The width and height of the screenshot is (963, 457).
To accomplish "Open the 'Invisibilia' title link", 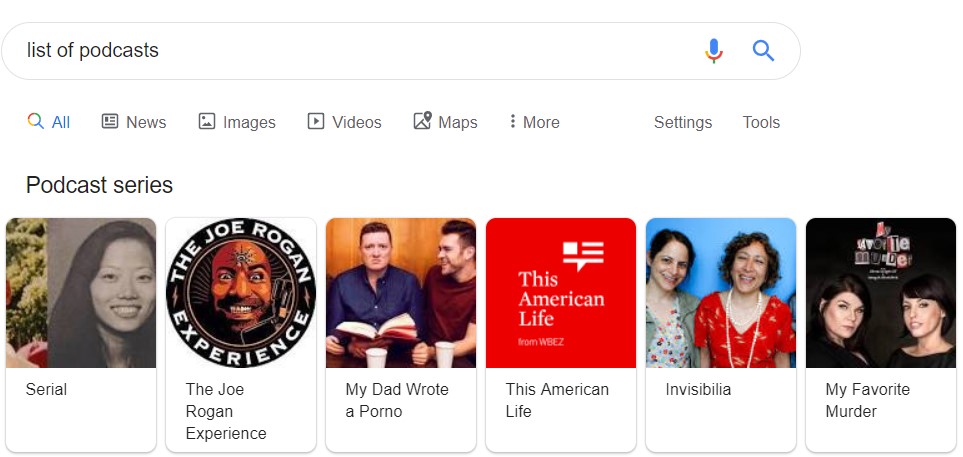I will pyautogui.click(x=698, y=389).
